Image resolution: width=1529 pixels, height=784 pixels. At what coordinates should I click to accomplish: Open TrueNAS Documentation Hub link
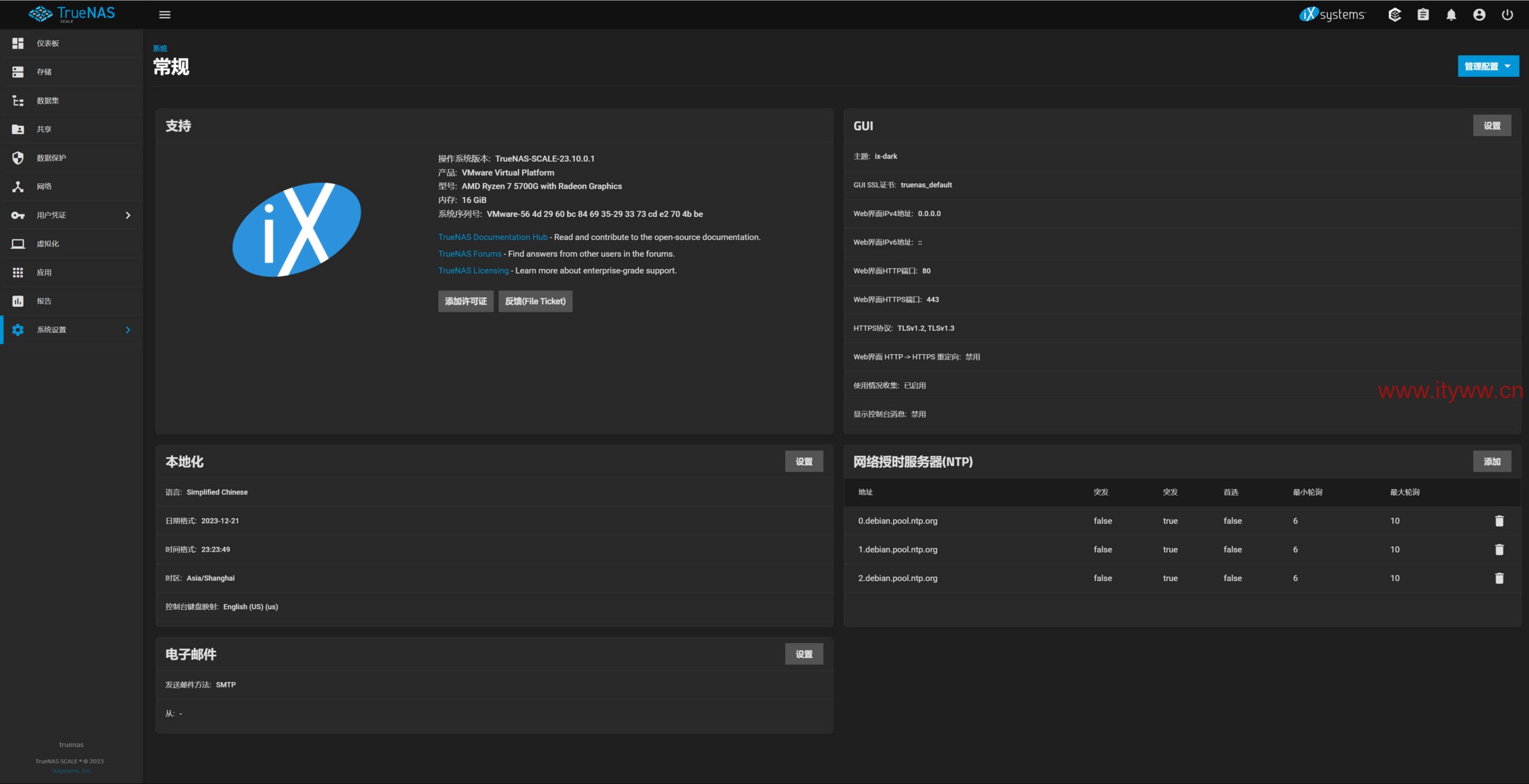pos(493,237)
